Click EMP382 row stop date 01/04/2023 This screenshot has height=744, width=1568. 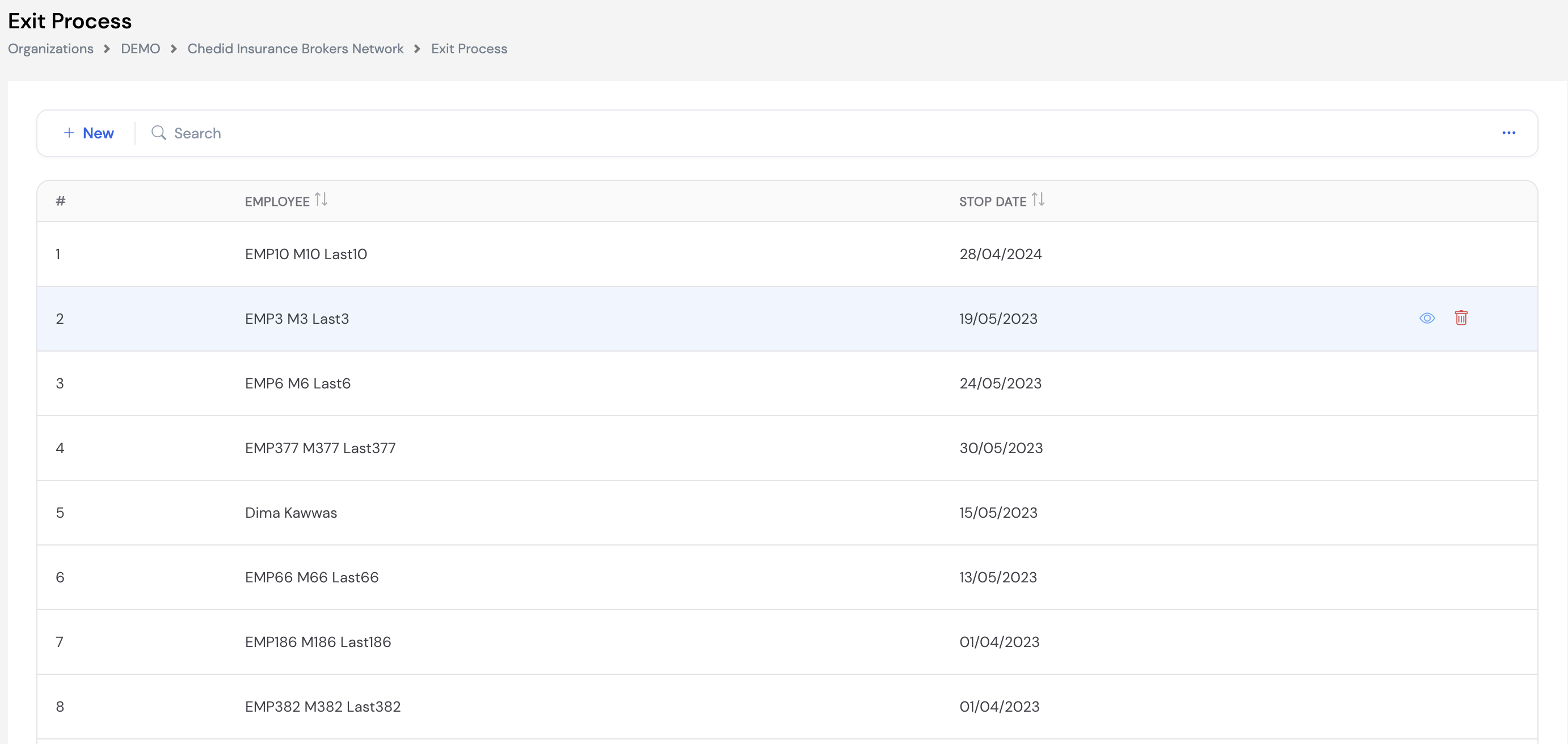(999, 706)
